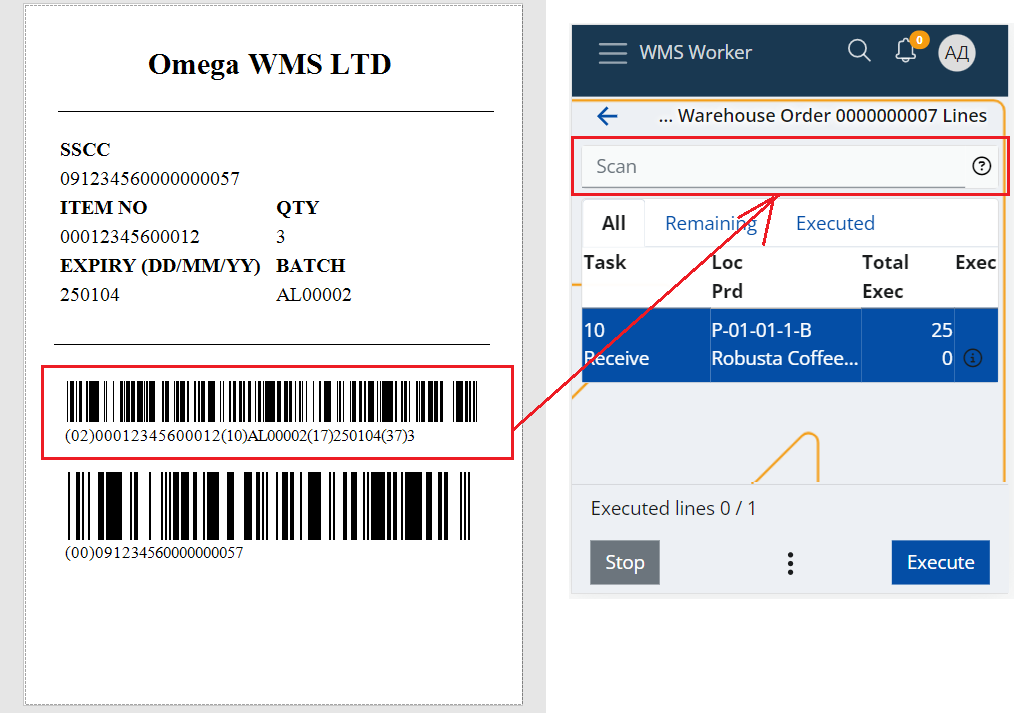Open notifications via the bell icon
The image size is (1033, 713).
point(905,51)
